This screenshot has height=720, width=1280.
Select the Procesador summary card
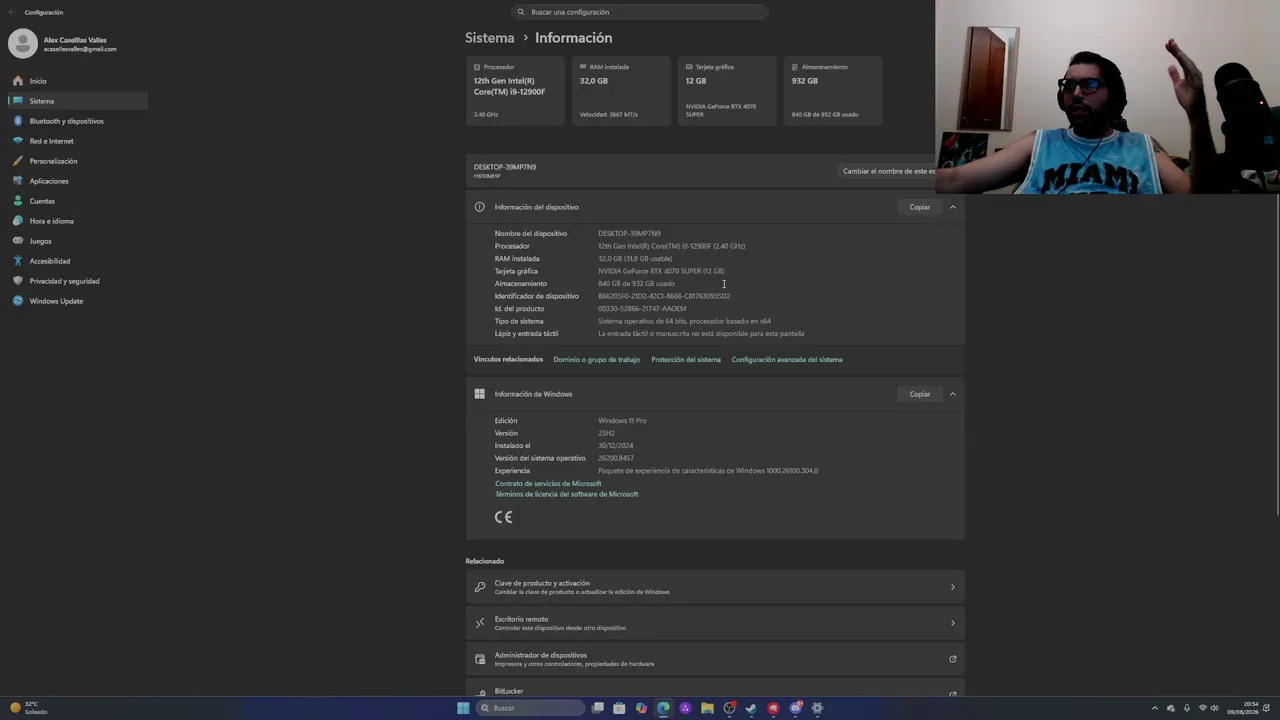click(x=515, y=91)
